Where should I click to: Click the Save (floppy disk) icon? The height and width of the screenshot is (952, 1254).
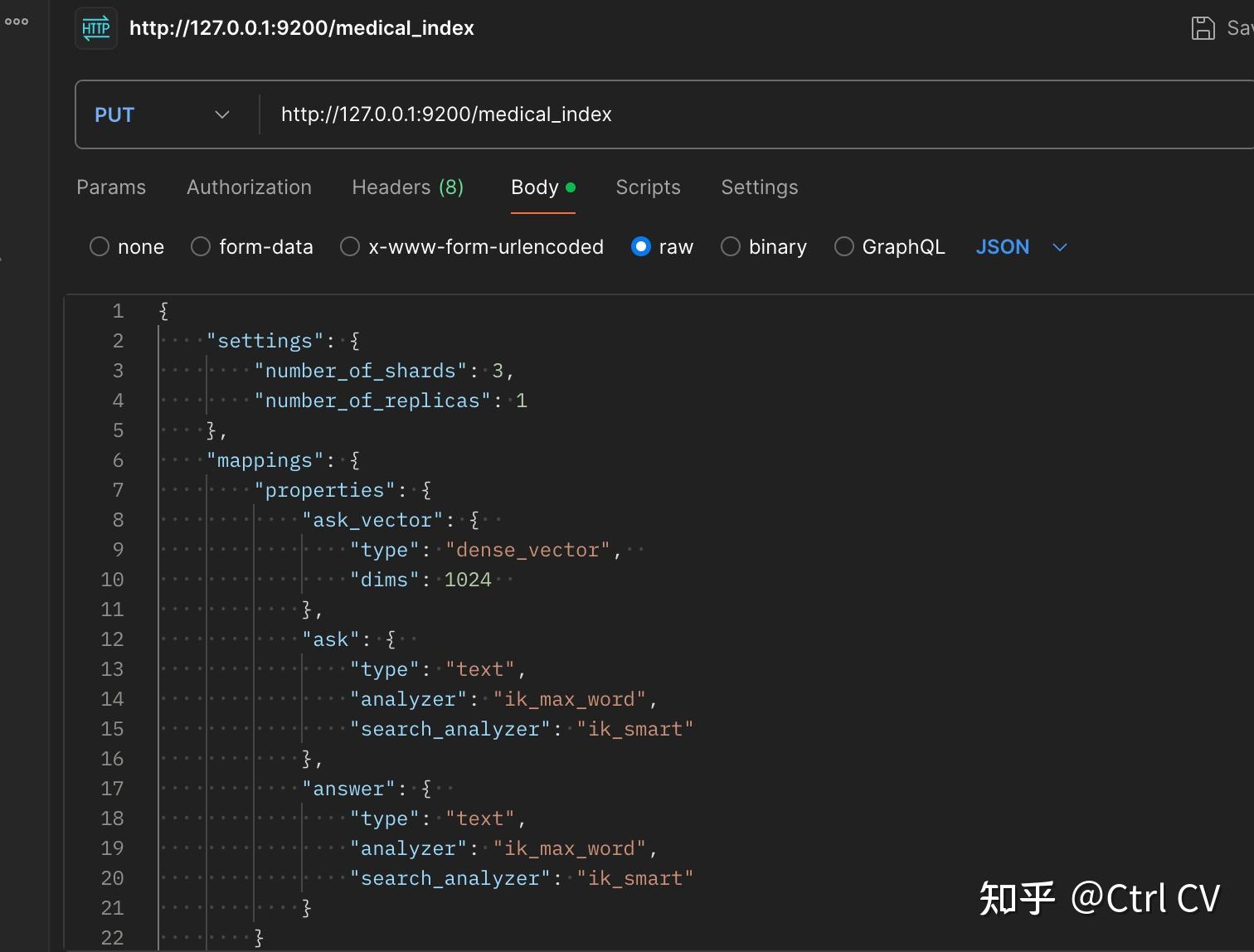(1203, 27)
